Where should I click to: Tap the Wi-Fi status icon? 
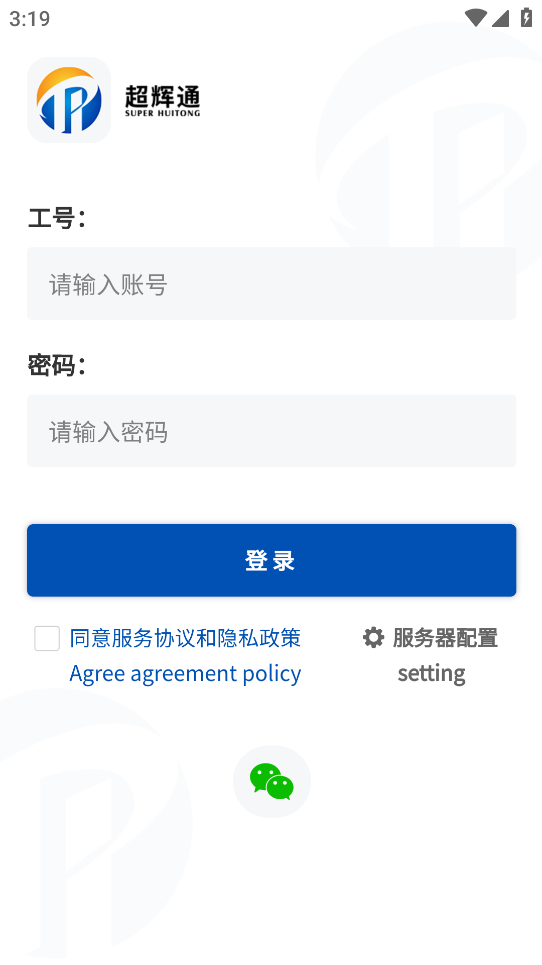click(475, 18)
